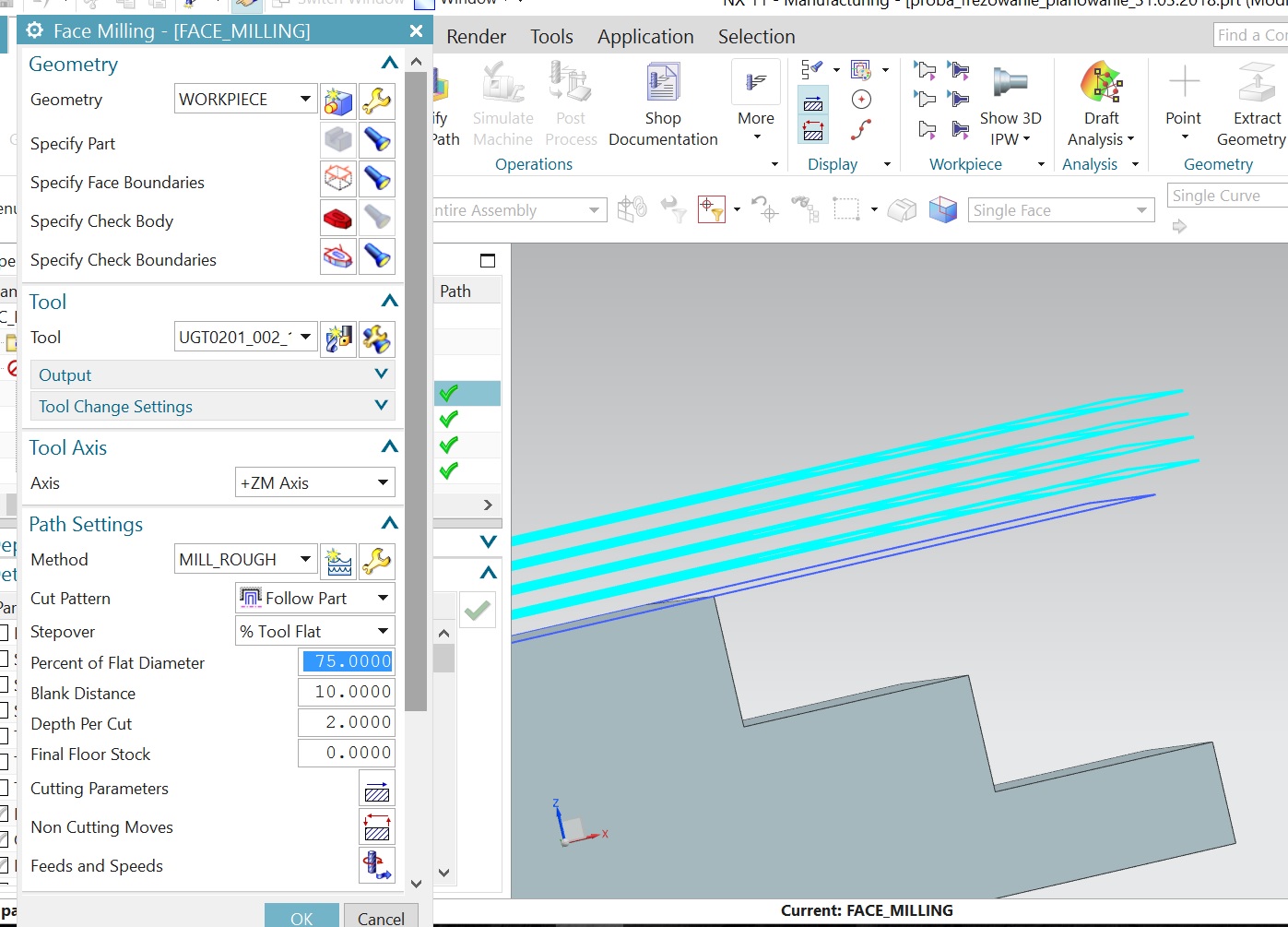The width and height of the screenshot is (1288, 927).
Task: Select or edit Face Boundaries icon
Action: 338,179
